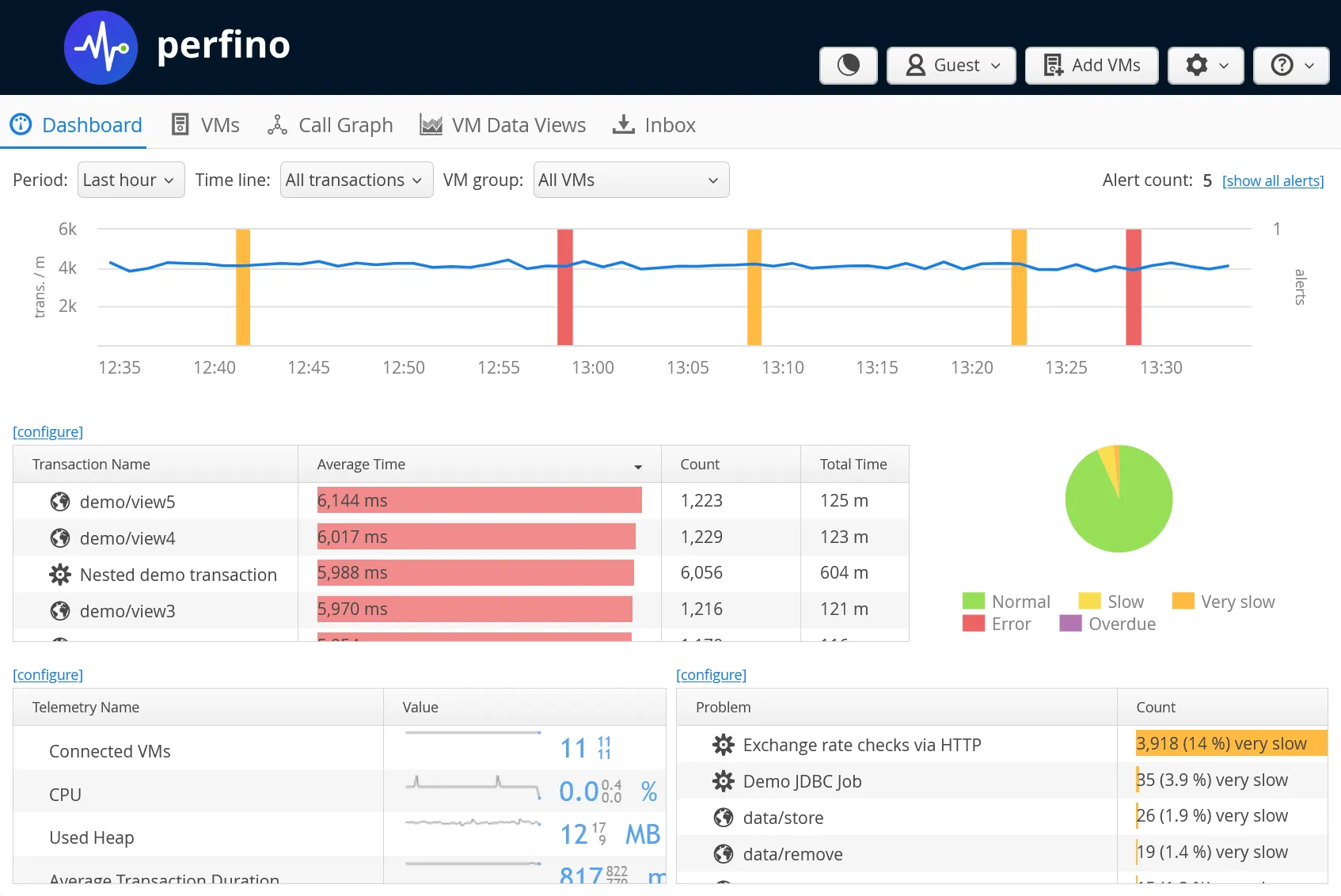Expand the Period dropdown
1341x896 pixels.
tap(131, 180)
